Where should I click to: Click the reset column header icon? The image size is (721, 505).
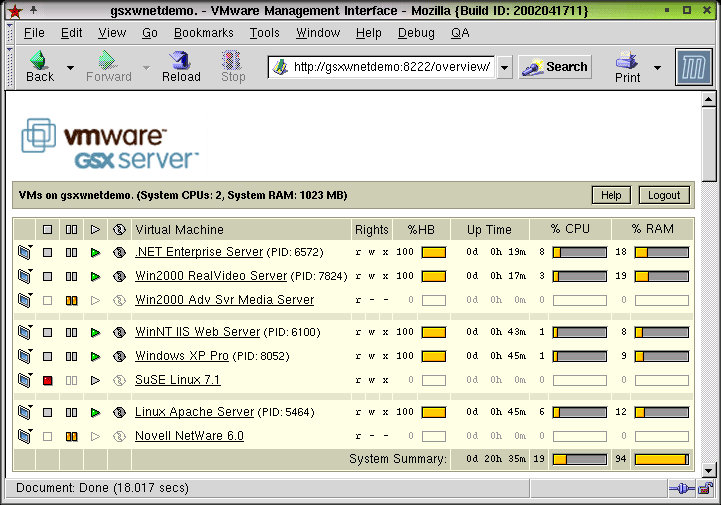[119, 230]
